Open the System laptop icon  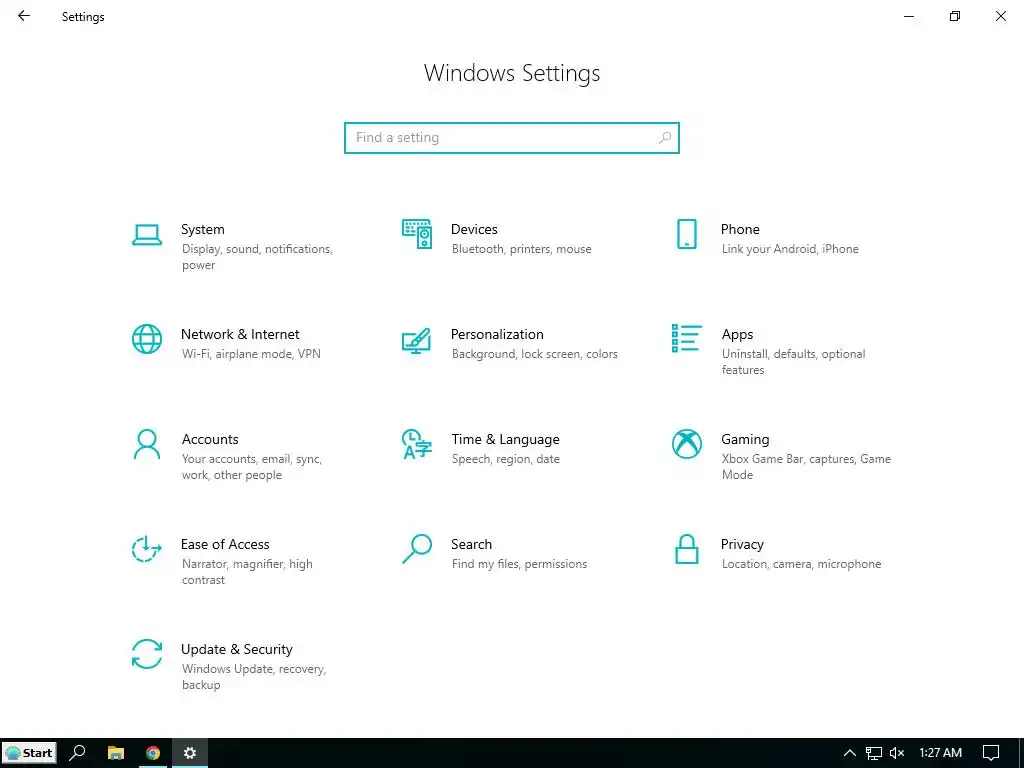coord(147,235)
